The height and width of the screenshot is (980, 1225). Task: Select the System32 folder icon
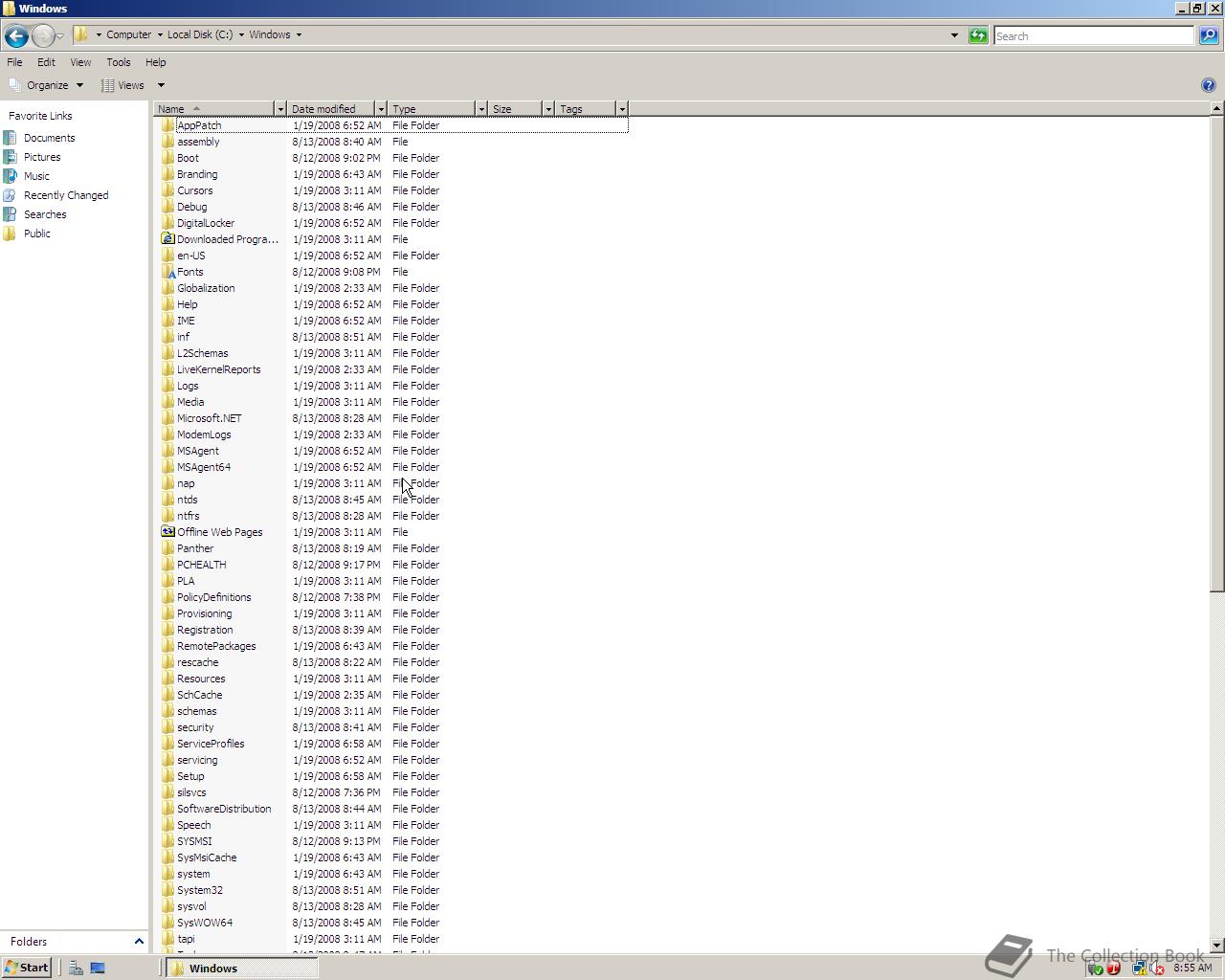point(167,890)
